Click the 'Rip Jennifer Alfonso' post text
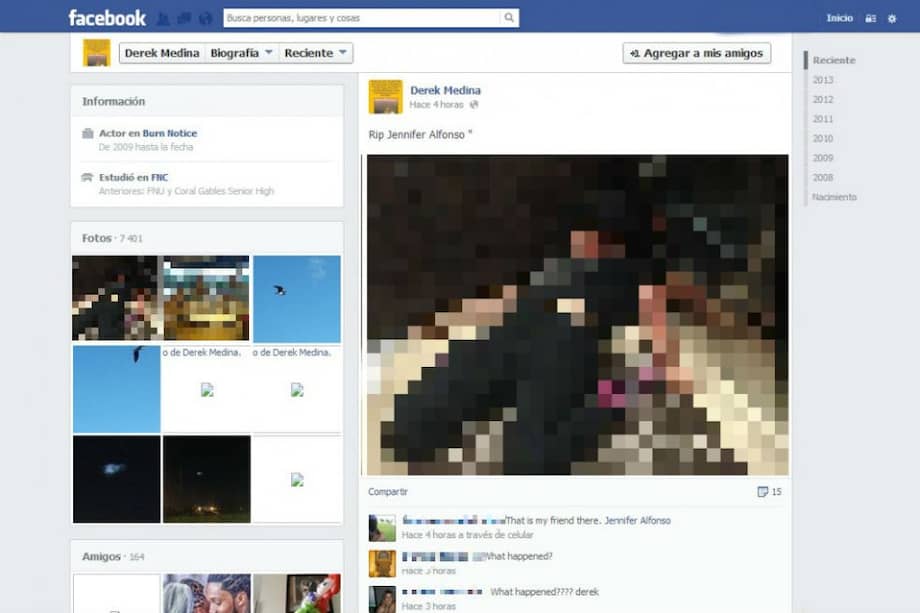Image resolution: width=920 pixels, height=613 pixels. [x=420, y=135]
